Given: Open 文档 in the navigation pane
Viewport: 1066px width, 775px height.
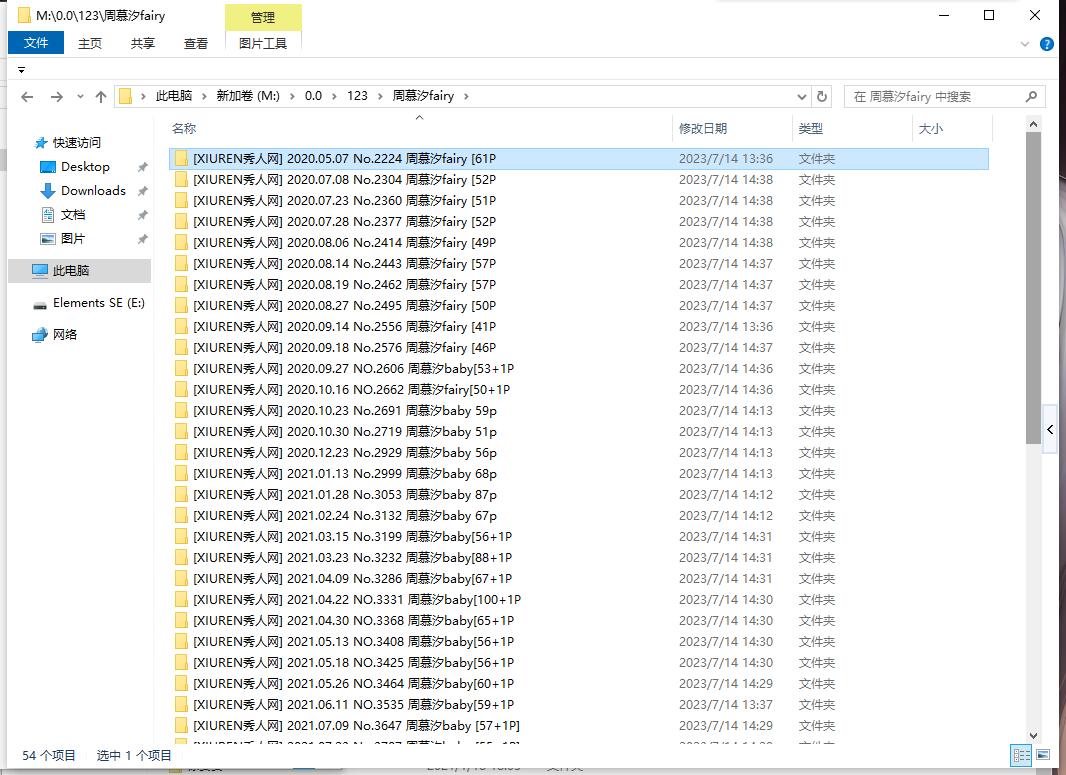Looking at the screenshot, I should point(73,215).
